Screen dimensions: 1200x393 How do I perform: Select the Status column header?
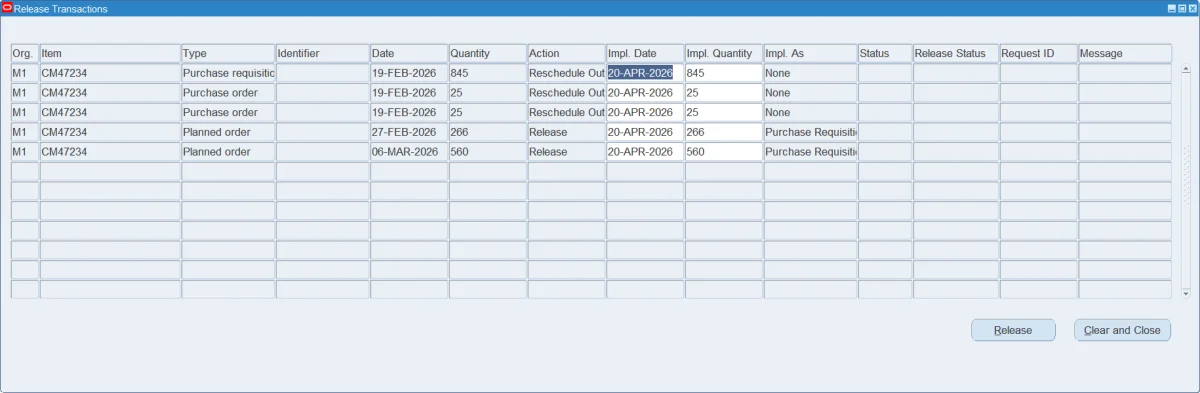click(x=885, y=53)
